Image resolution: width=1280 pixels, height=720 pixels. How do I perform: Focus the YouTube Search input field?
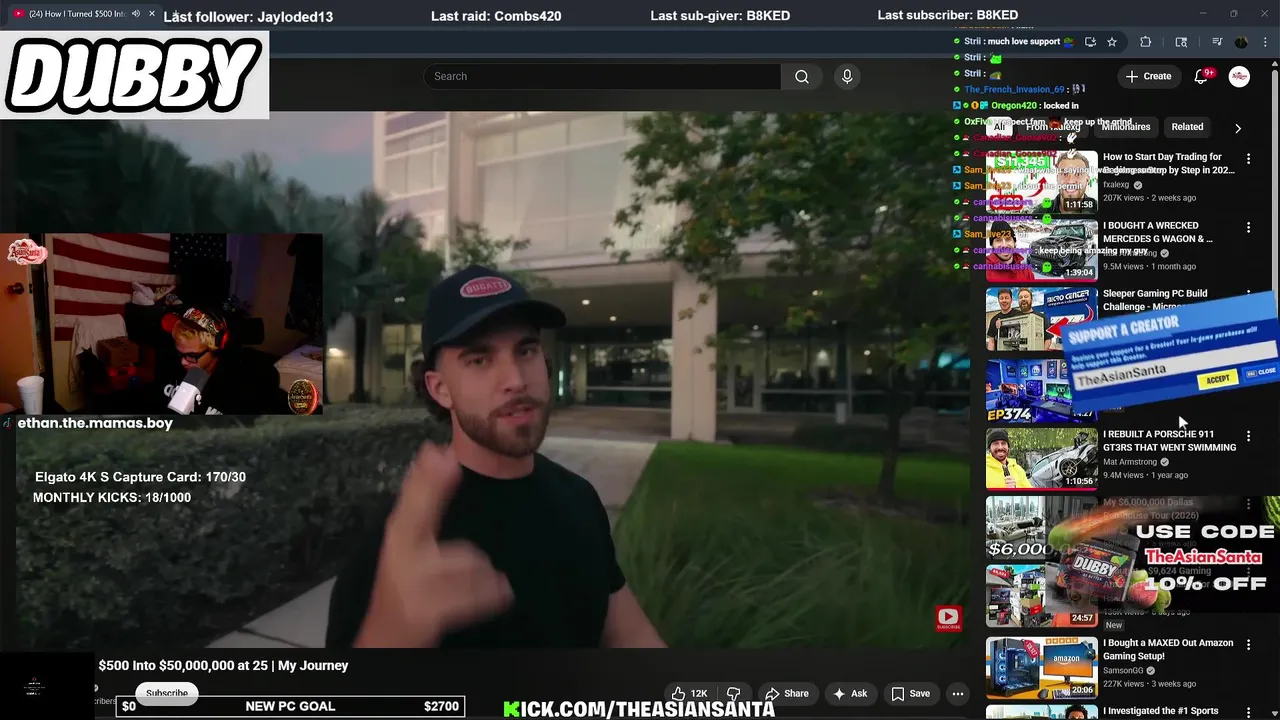(602, 76)
